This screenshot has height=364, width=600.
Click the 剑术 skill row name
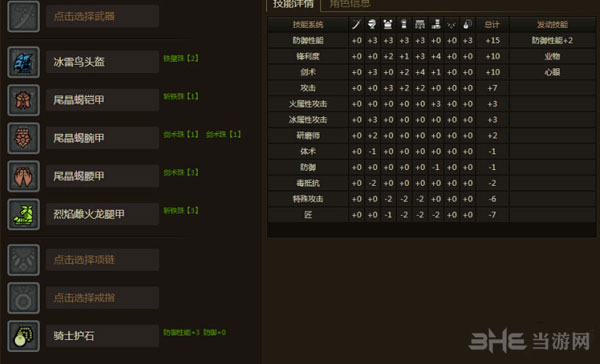point(308,72)
